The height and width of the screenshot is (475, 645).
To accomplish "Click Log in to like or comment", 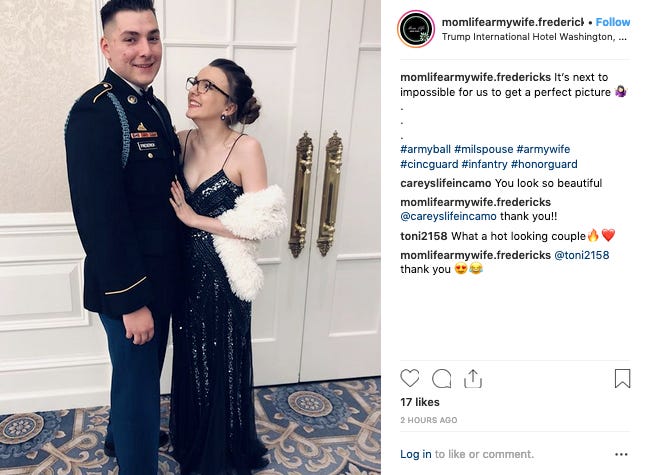I will (415, 454).
